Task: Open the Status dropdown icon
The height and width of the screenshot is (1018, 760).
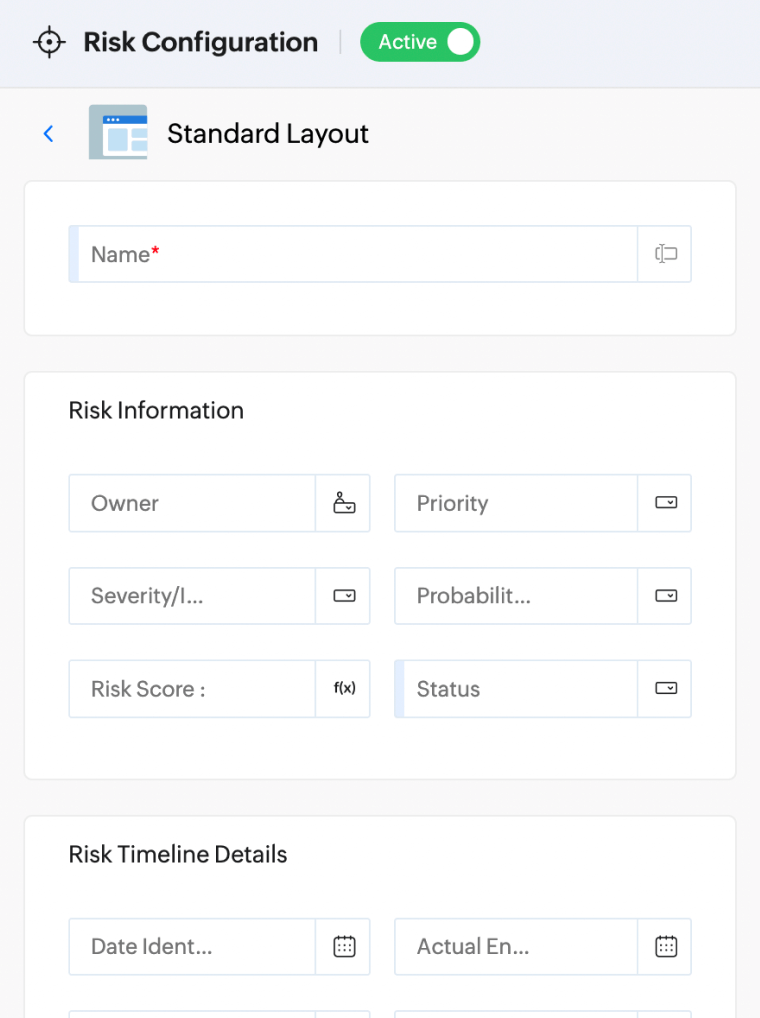Action: click(666, 688)
